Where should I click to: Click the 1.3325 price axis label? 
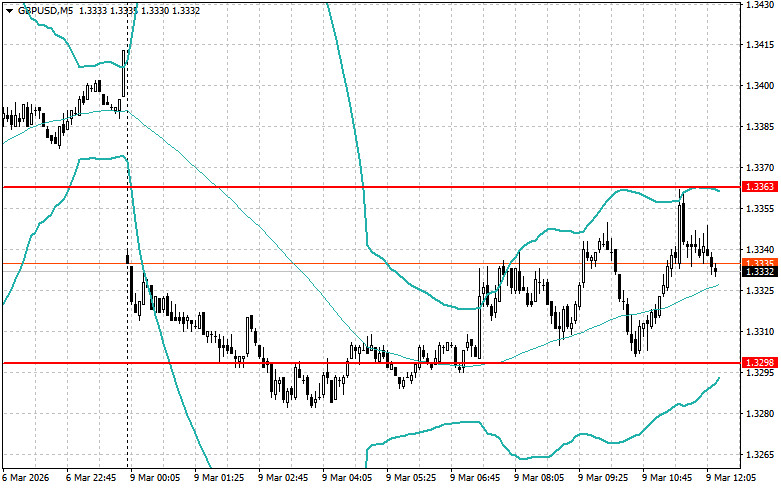(x=760, y=290)
